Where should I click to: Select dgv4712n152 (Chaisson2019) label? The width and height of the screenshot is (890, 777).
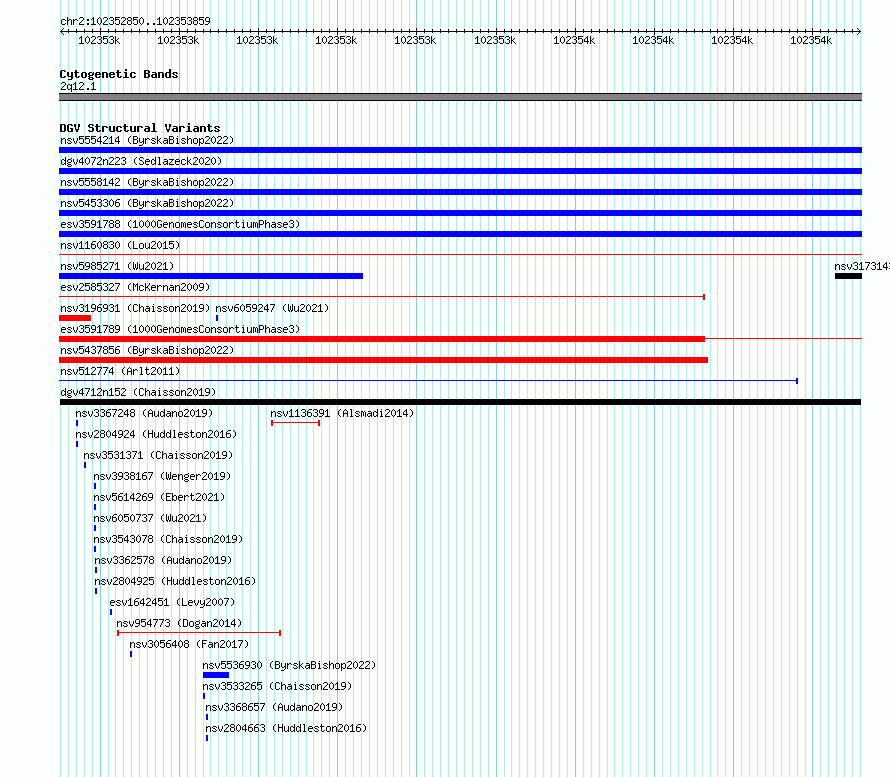click(138, 392)
